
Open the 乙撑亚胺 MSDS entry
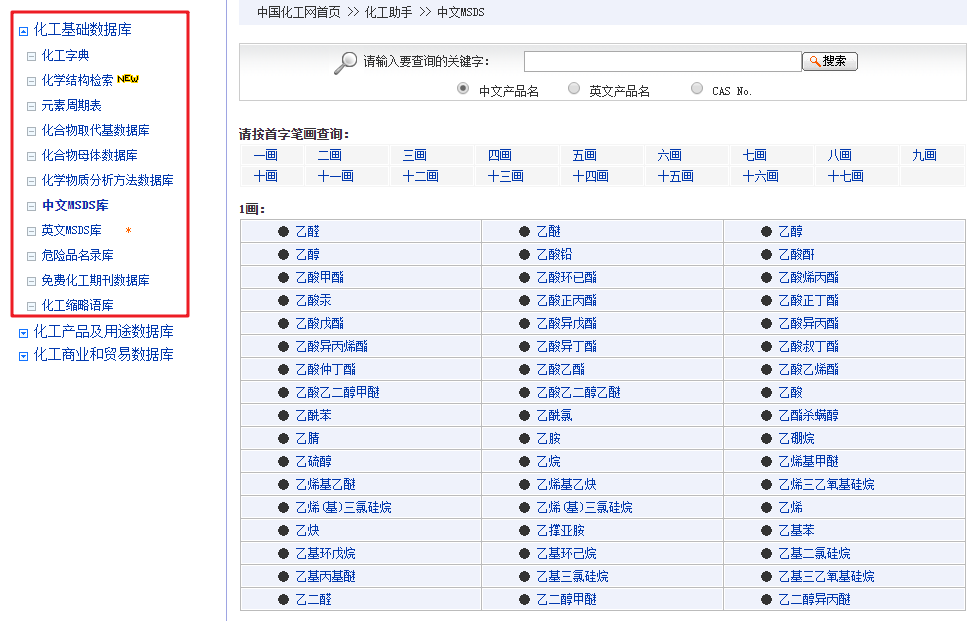pyautogui.click(x=561, y=530)
